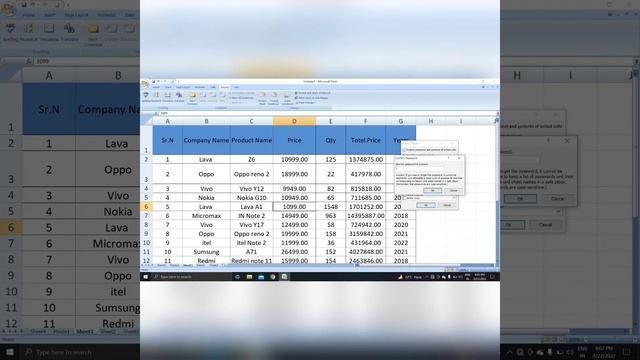
Task: Click the reenter password input field
Action: tap(420, 168)
